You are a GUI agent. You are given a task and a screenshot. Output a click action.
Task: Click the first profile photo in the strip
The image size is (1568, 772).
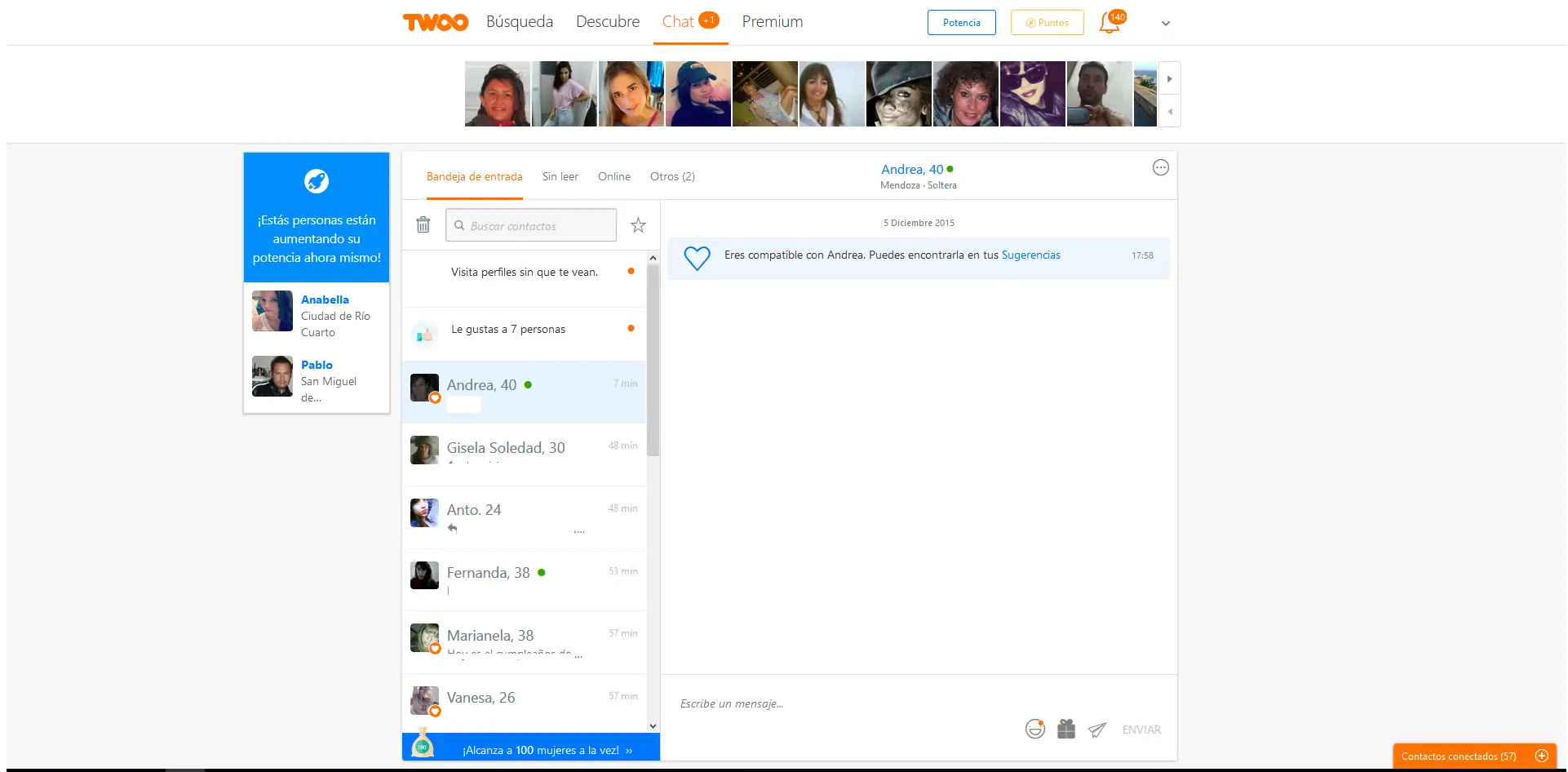pyautogui.click(x=498, y=94)
